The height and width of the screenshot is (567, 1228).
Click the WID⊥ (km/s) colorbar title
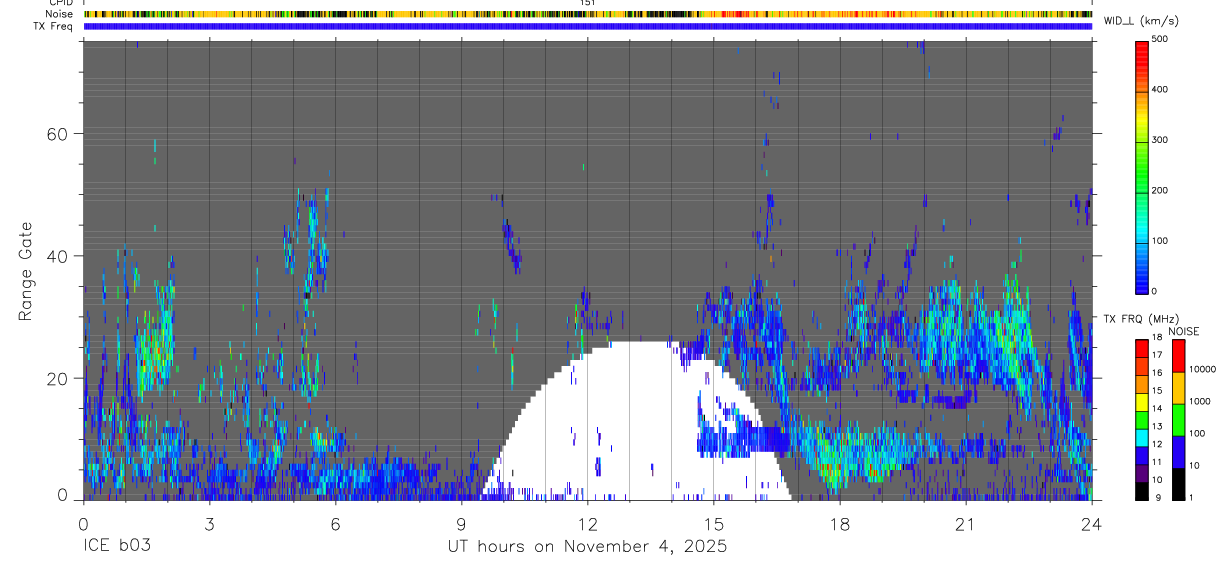[1144, 21]
